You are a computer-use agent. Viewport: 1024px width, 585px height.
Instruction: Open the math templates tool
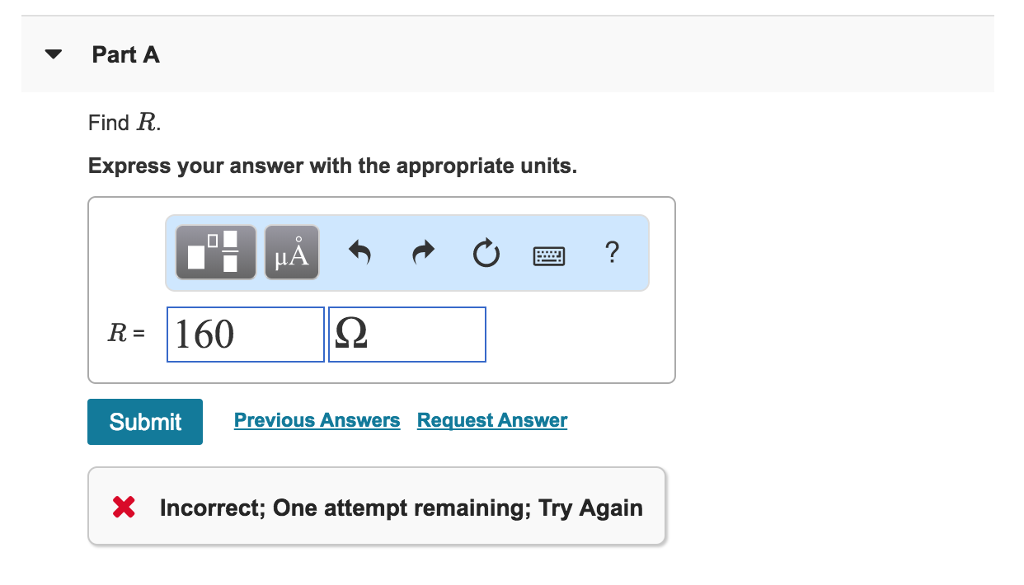point(215,252)
